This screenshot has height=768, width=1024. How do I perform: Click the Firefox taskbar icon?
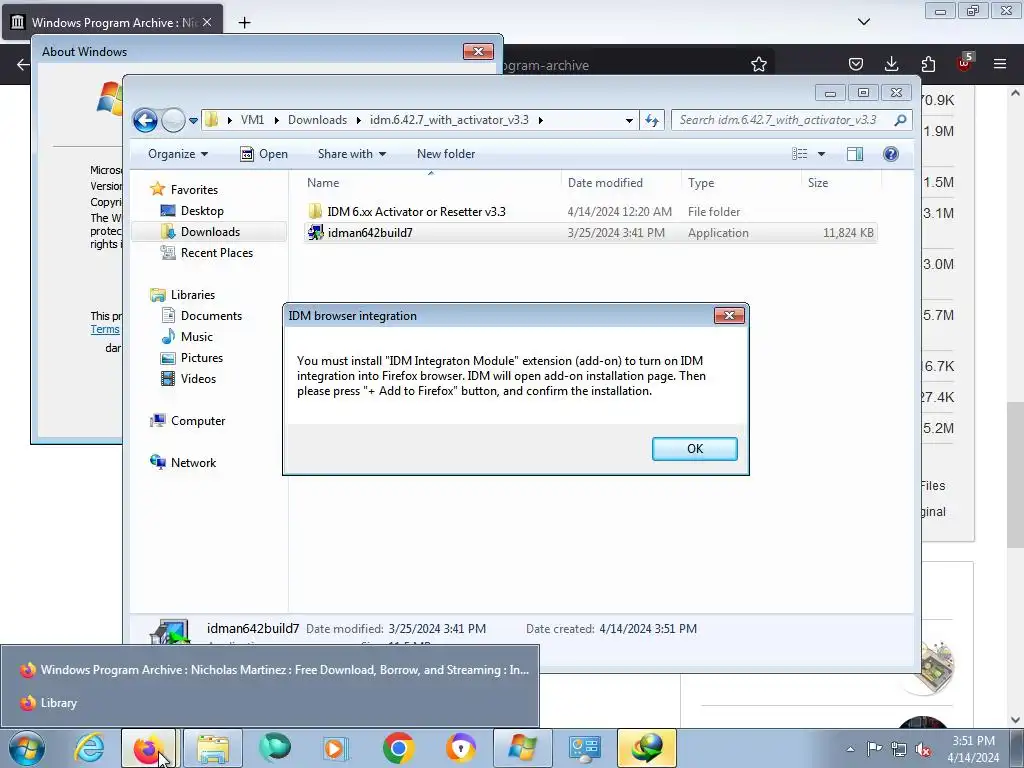click(149, 748)
